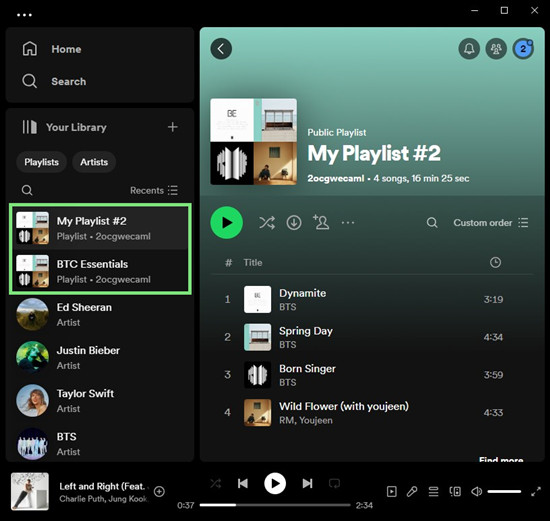Open 2ocgwecaml profile link
Image resolution: width=550 pixels, height=521 pixels.
click(336, 178)
